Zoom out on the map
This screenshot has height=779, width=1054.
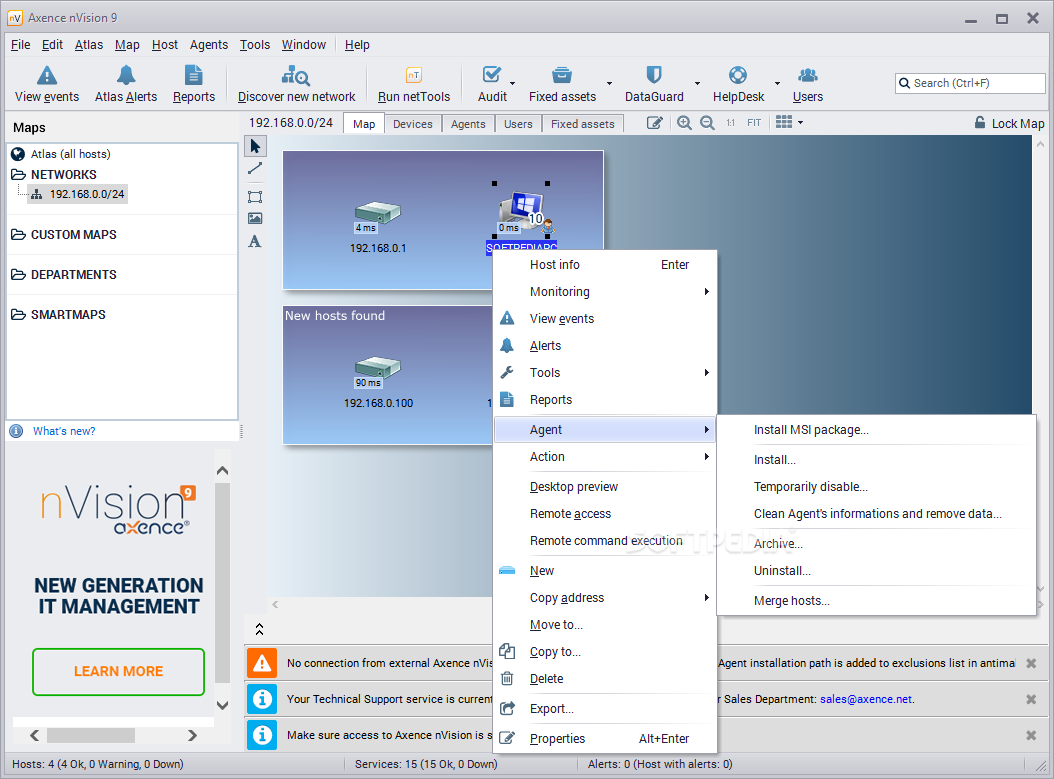point(707,123)
